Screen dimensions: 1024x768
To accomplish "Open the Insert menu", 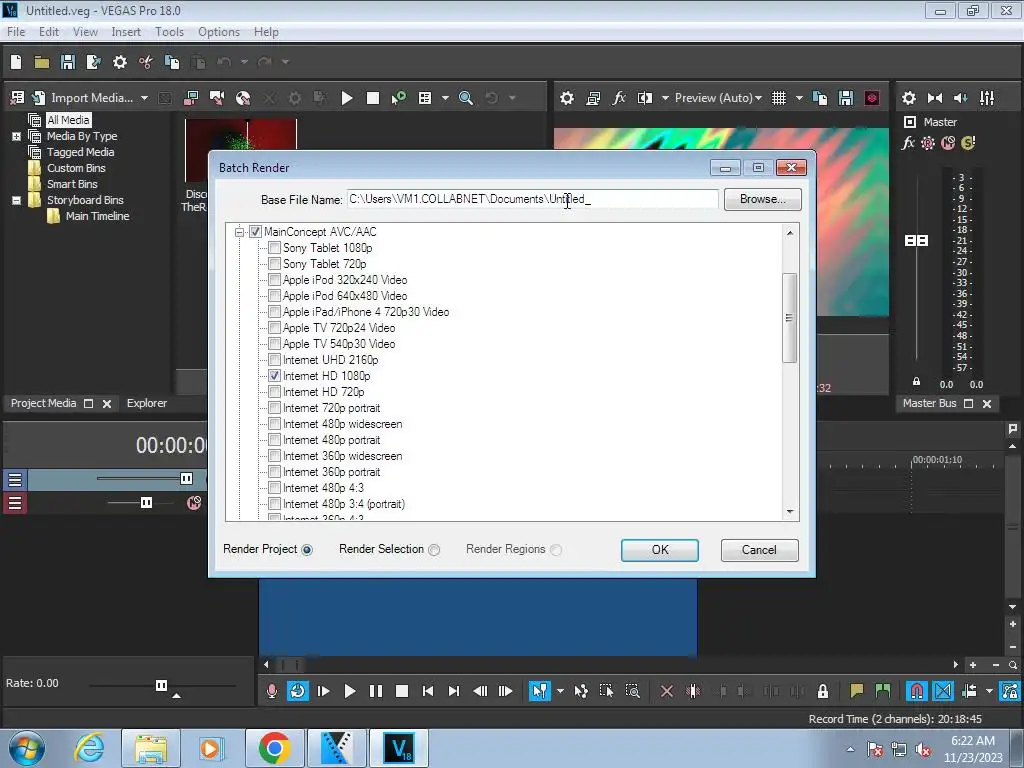I will pyautogui.click(x=126, y=32).
